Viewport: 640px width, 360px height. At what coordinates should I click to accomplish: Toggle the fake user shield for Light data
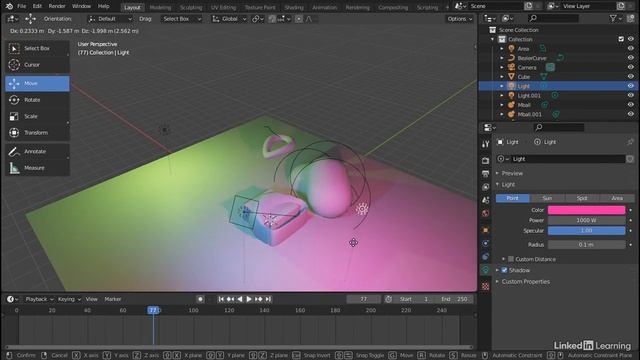point(630,159)
